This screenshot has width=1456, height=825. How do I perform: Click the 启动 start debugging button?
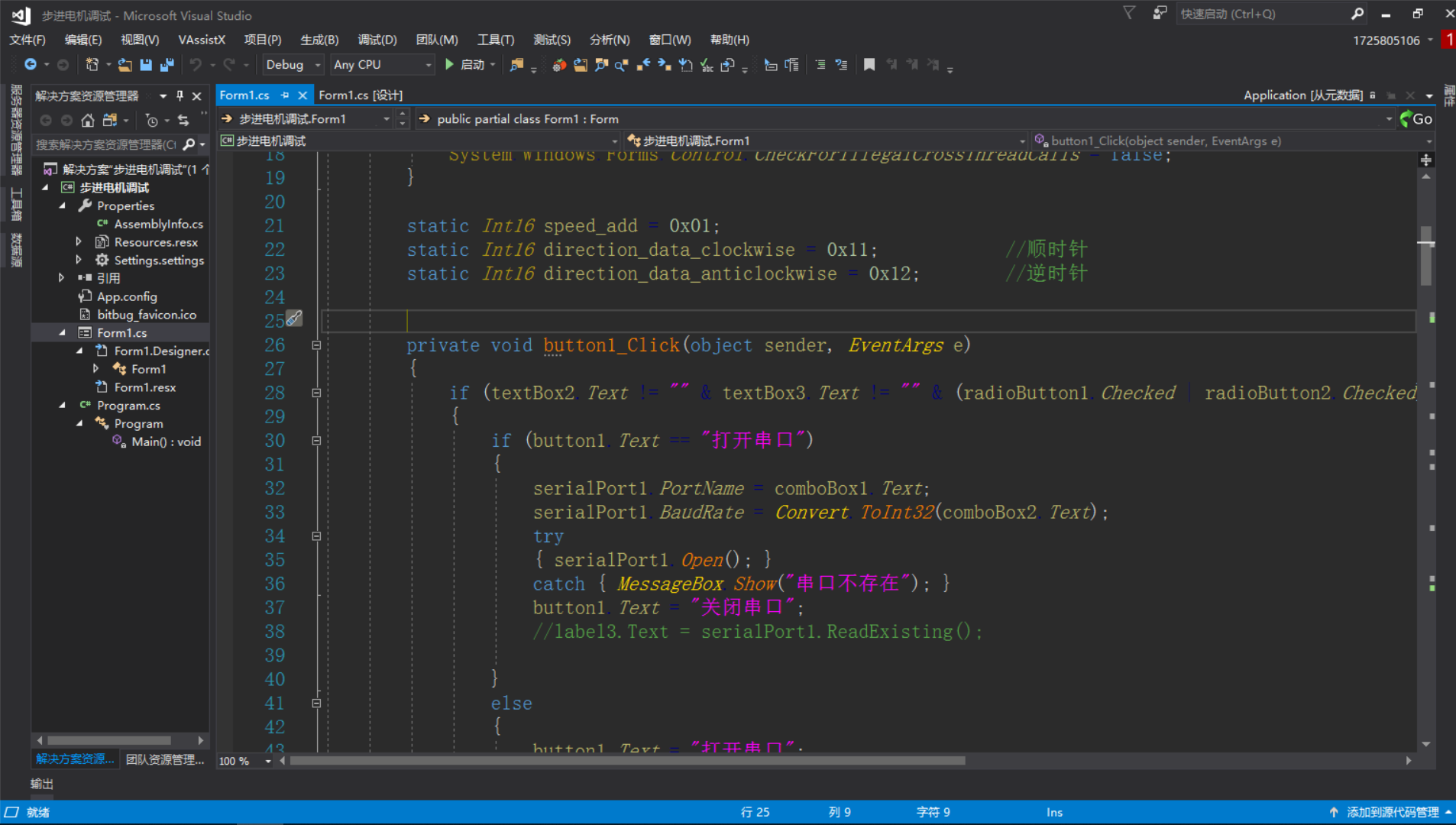pos(467,65)
